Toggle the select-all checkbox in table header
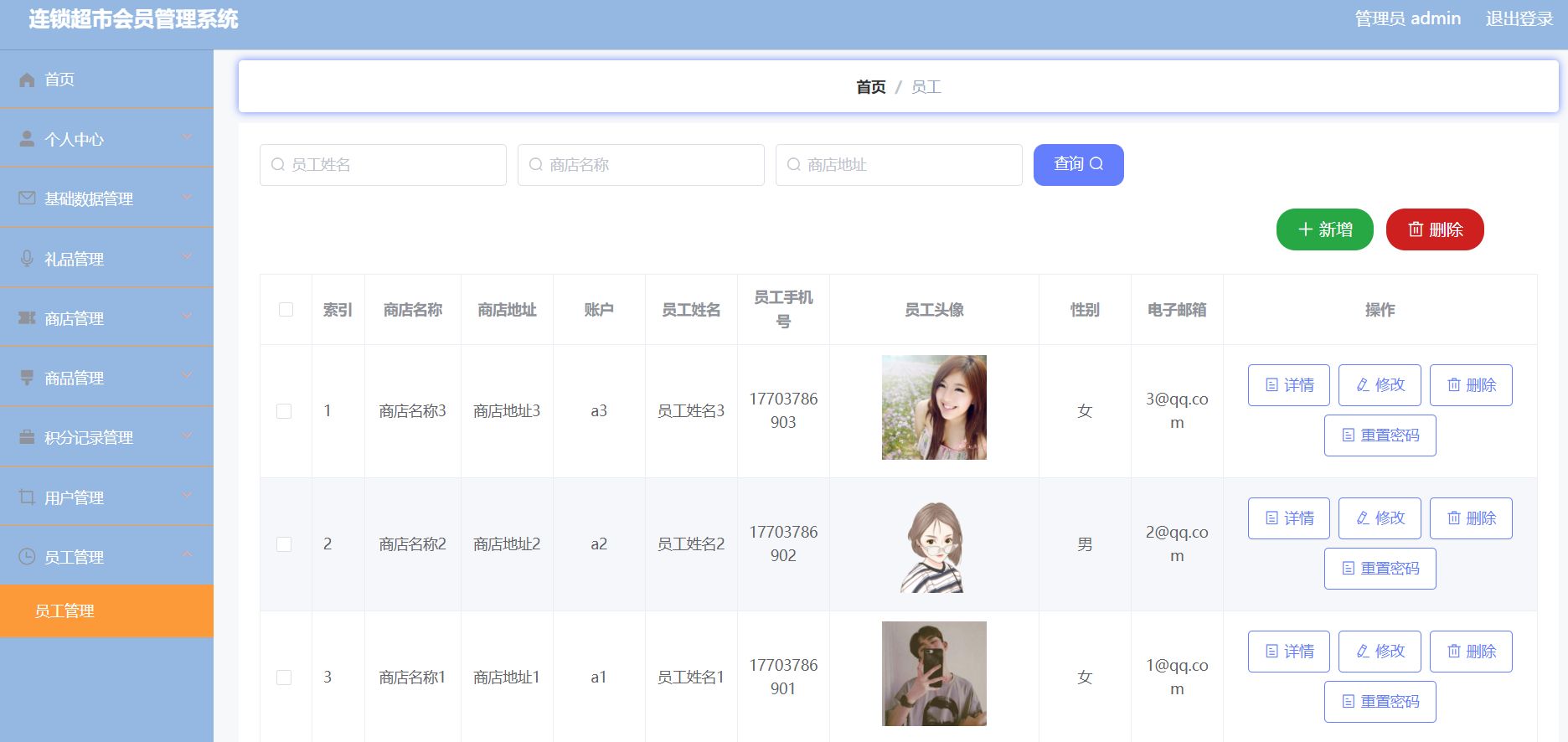This screenshot has width=1568, height=742. (x=286, y=310)
